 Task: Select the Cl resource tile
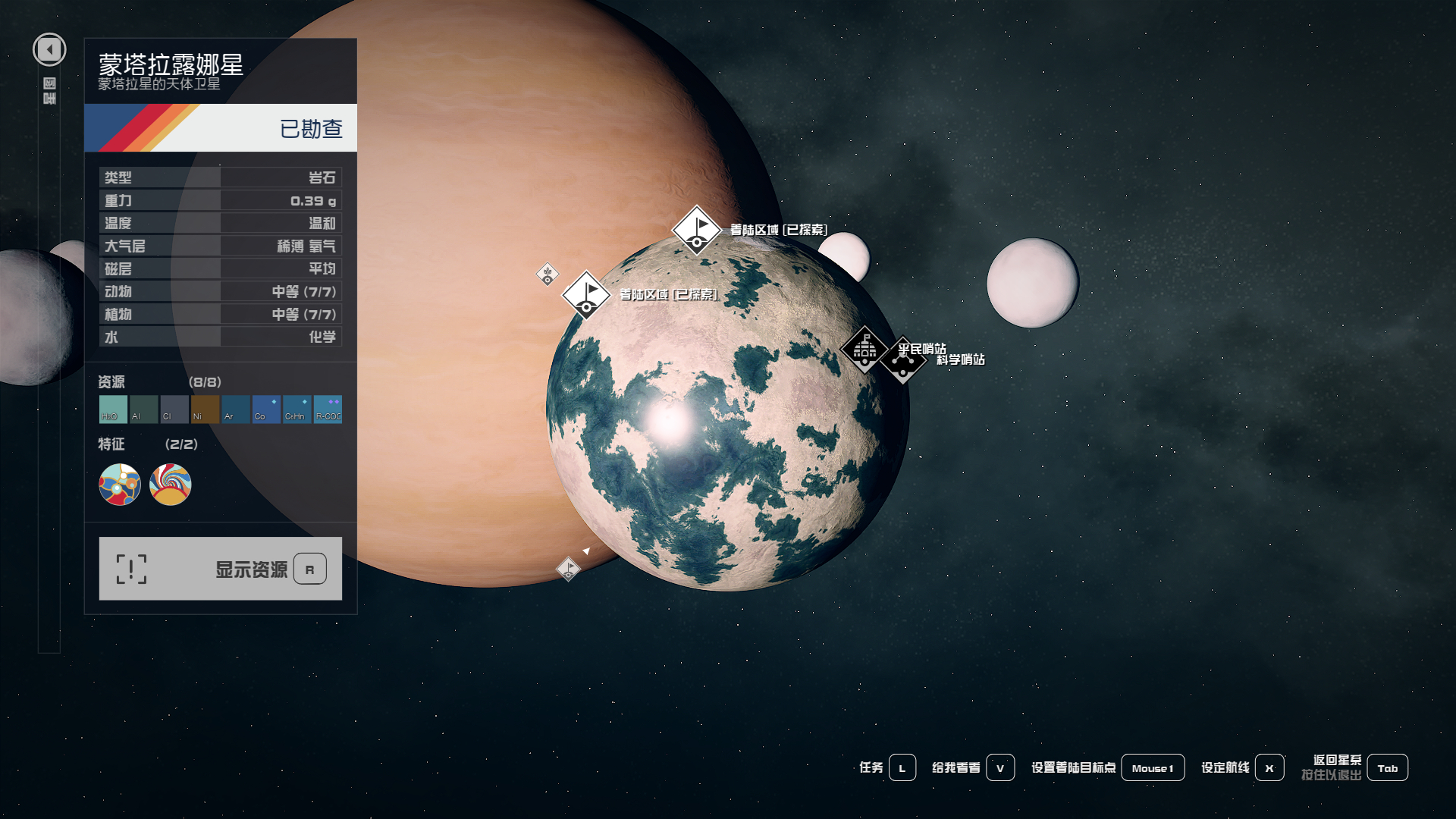pos(174,409)
